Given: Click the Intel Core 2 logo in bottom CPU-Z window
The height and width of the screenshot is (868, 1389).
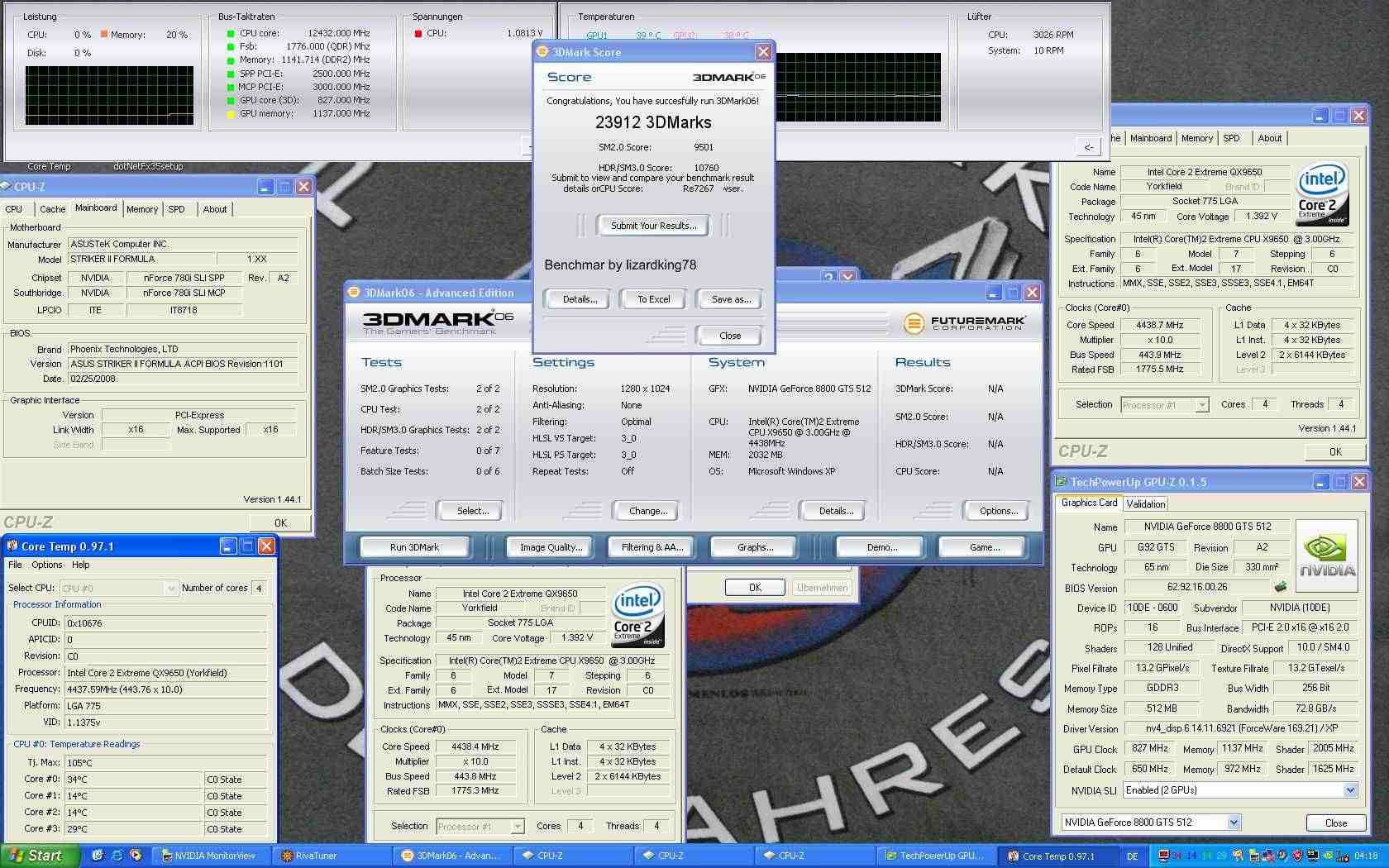Looking at the screenshot, I should point(637,616).
